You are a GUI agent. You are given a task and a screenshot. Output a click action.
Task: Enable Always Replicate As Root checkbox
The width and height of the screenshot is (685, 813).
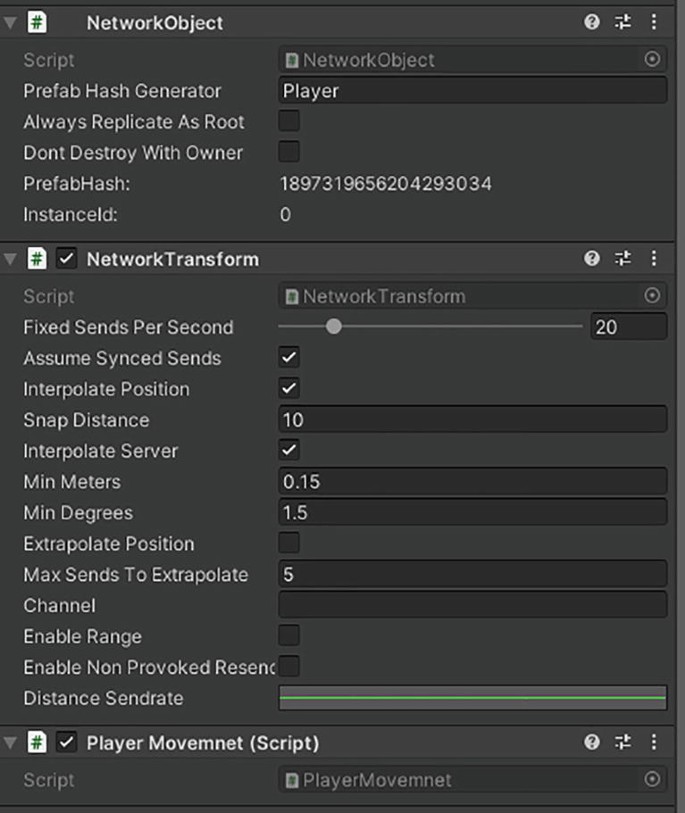pyautogui.click(x=289, y=121)
